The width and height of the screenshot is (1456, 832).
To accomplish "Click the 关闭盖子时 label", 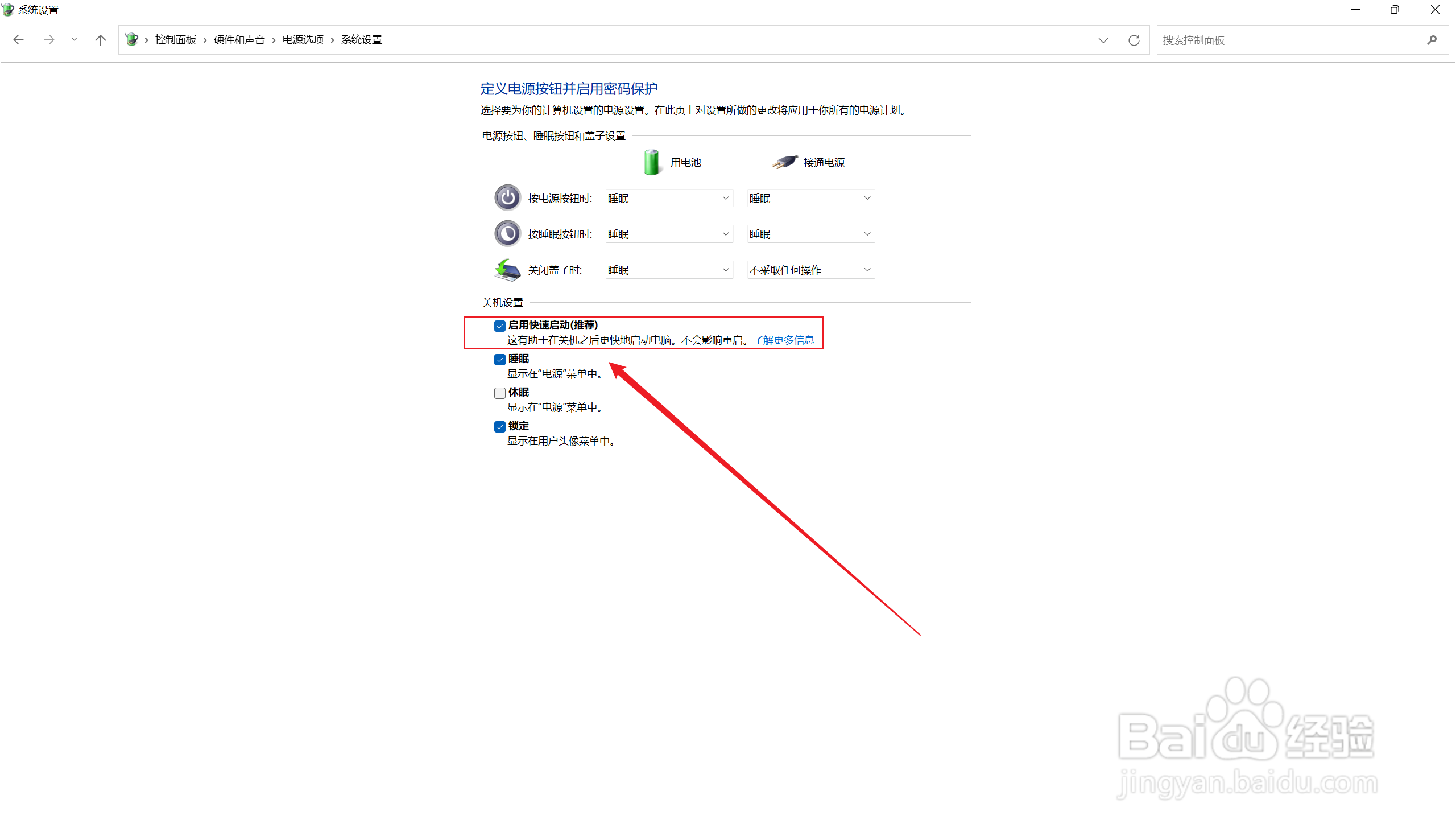I will [x=555, y=270].
